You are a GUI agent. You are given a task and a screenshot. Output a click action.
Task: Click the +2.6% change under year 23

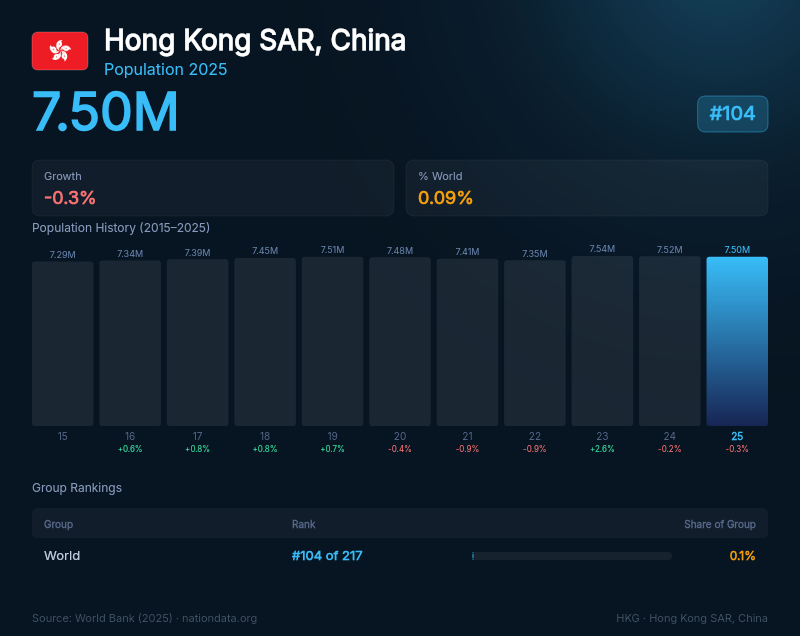click(602, 449)
